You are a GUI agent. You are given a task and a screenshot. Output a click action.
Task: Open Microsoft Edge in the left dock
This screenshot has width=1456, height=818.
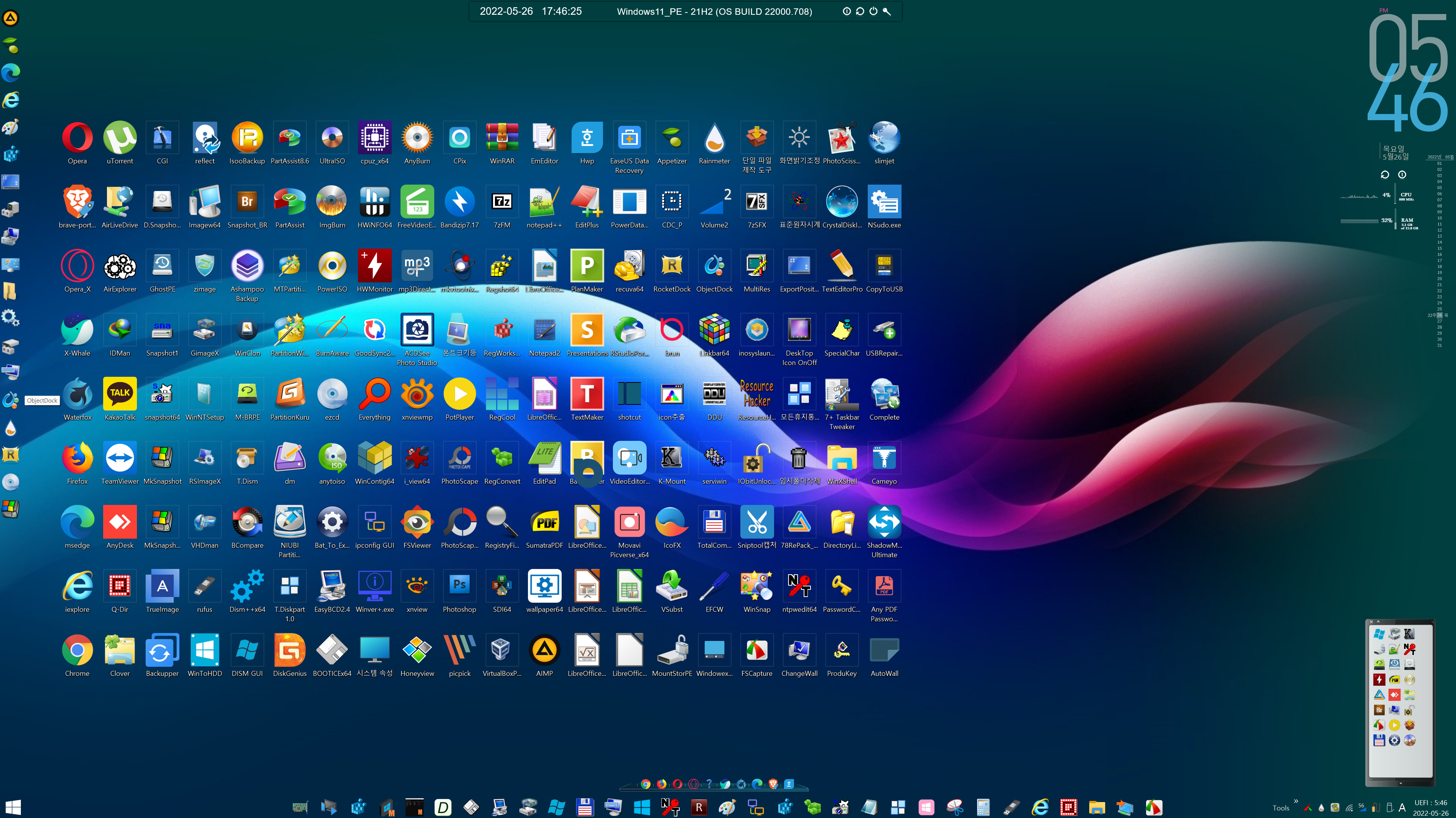point(11,72)
